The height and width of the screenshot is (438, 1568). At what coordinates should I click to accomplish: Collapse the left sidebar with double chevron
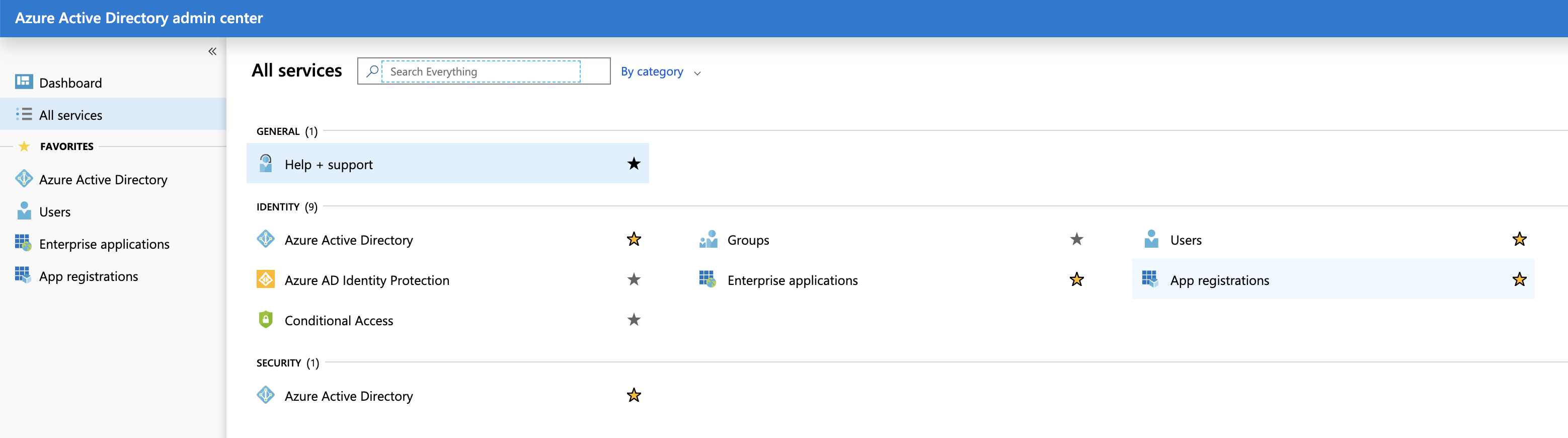pos(212,51)
